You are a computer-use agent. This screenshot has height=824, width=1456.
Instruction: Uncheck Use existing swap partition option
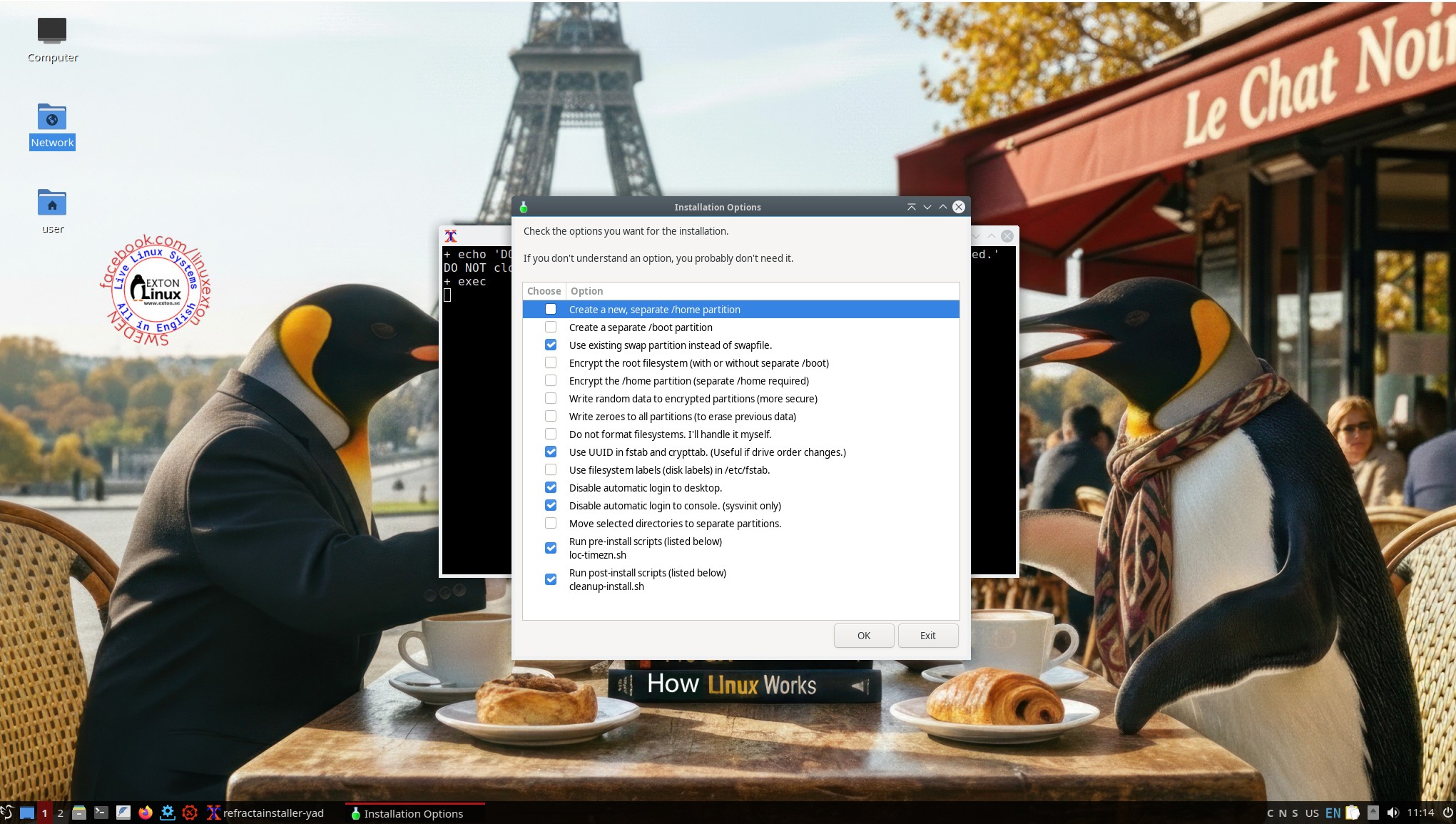pyautogui.click(x=551, y=345)
